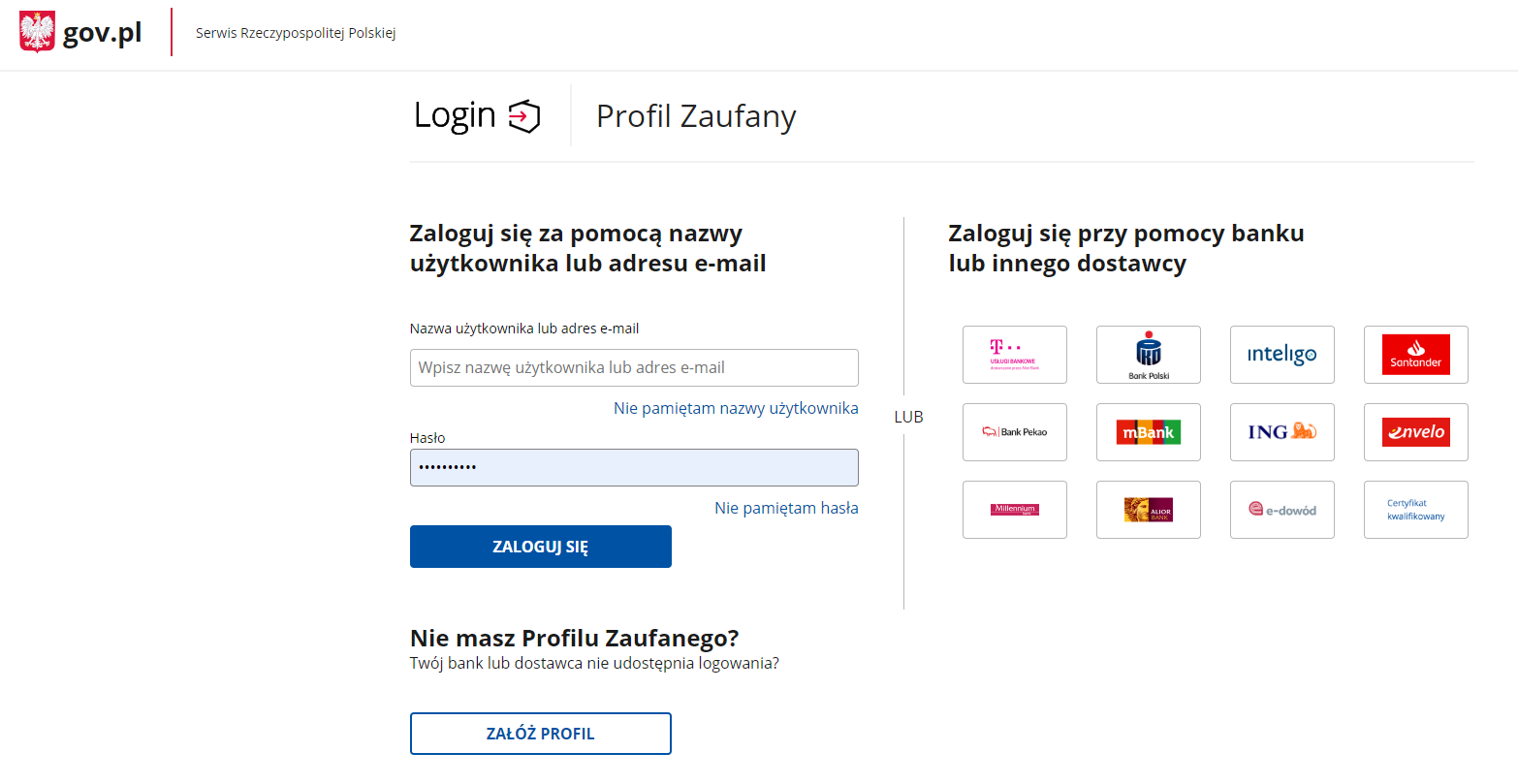The height and width of the screenshot is (784, 1518).
Task: Choose Bank Millennium login option
Action: pyautogui.click(x=1015, y=510)
